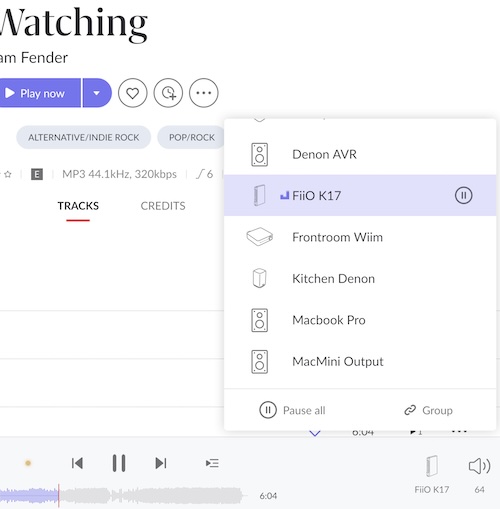Open the queue icon in playback bar
Image resolution: width=500 pixels, height=509 pixels.
tap(212, 463)
